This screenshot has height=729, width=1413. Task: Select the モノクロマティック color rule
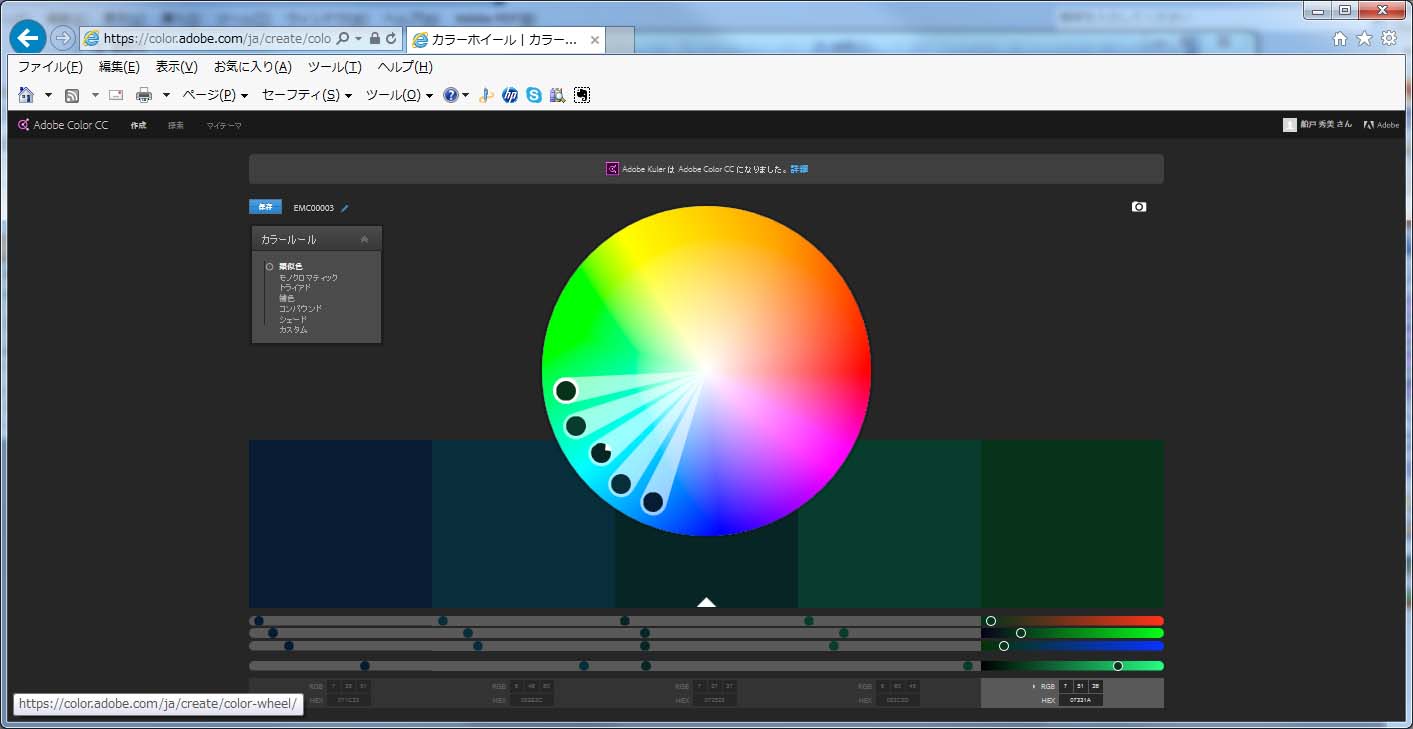(308, 277)
